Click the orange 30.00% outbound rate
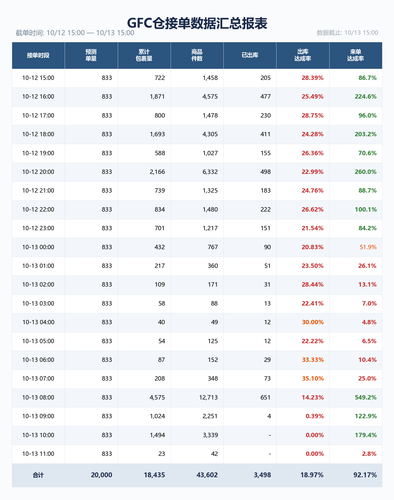 coord(312,322)
